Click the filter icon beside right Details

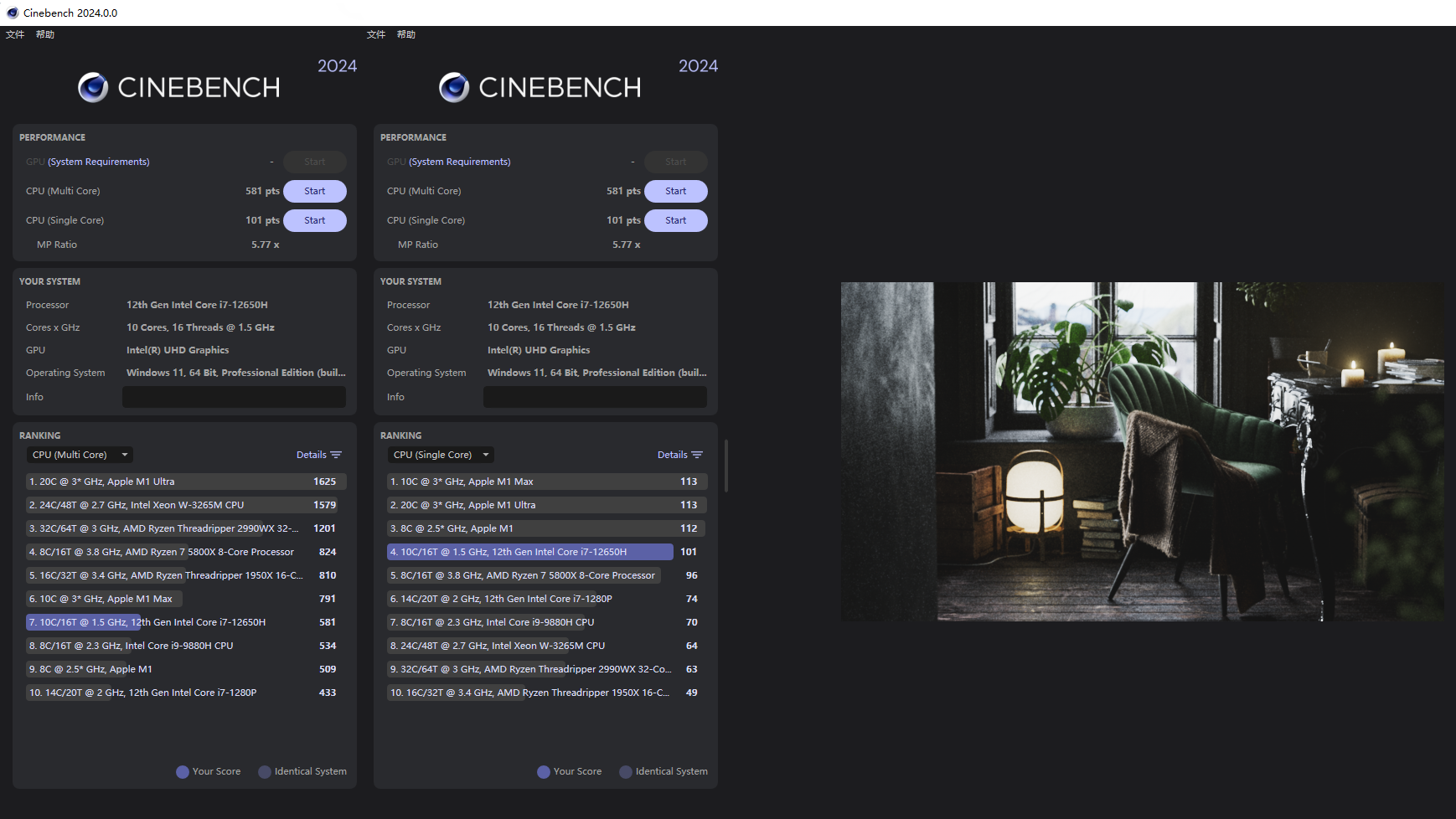pos(697,455)
